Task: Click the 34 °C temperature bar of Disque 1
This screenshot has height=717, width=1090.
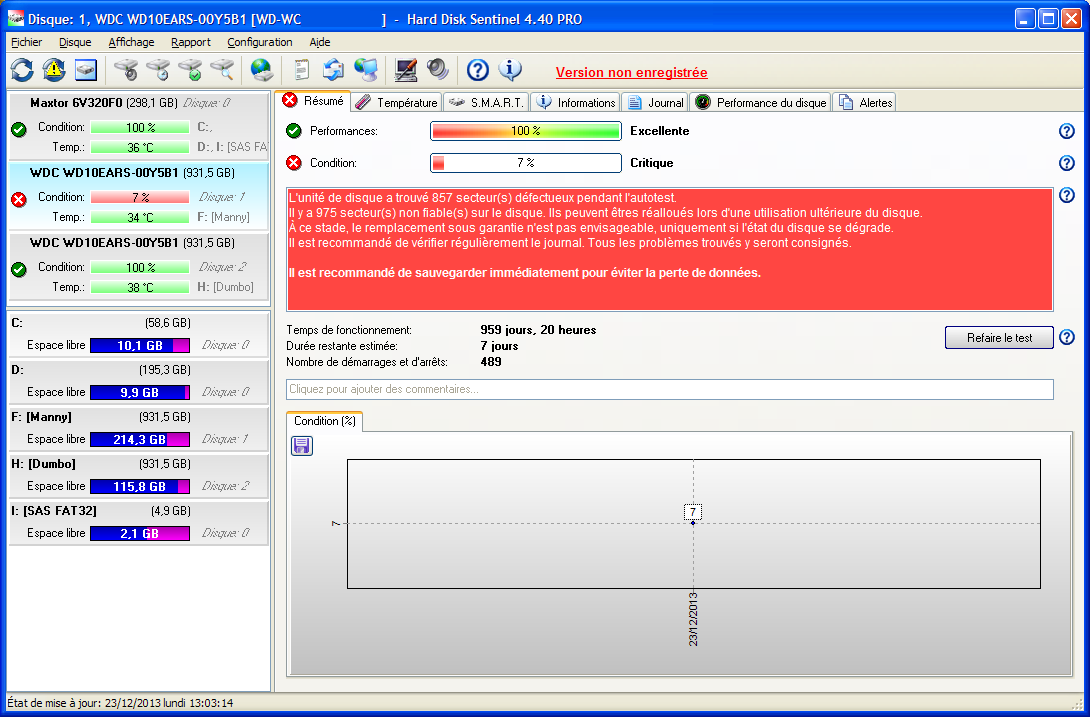Action: tap(140, 218)
